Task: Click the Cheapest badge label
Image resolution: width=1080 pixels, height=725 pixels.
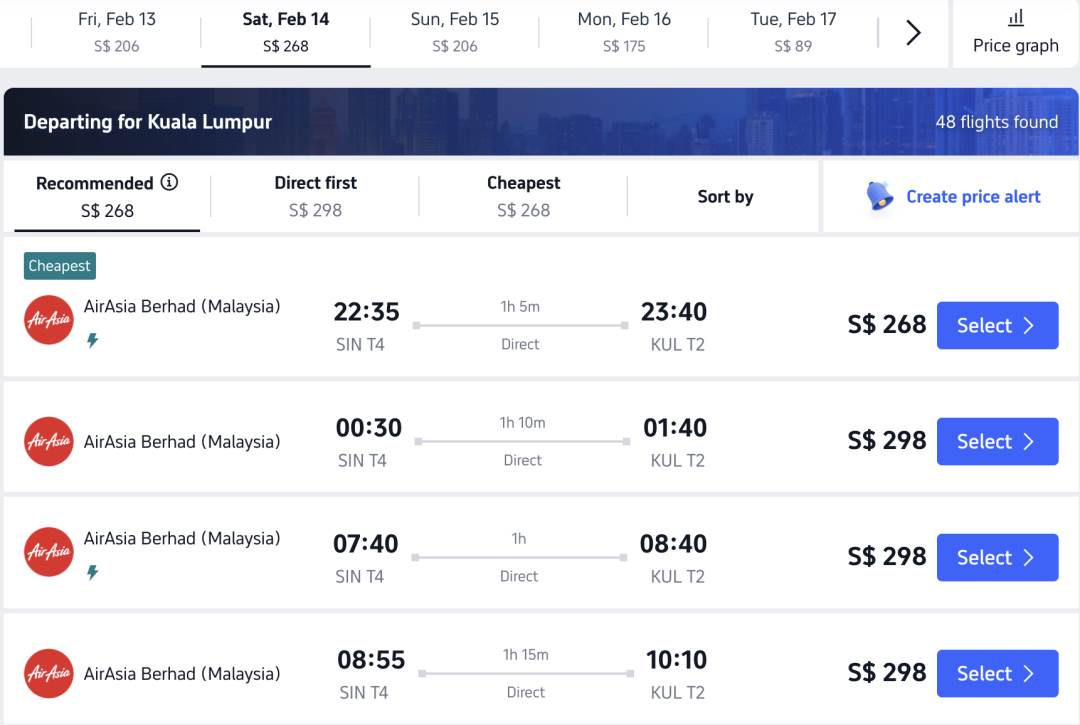Action: (60, 266)
